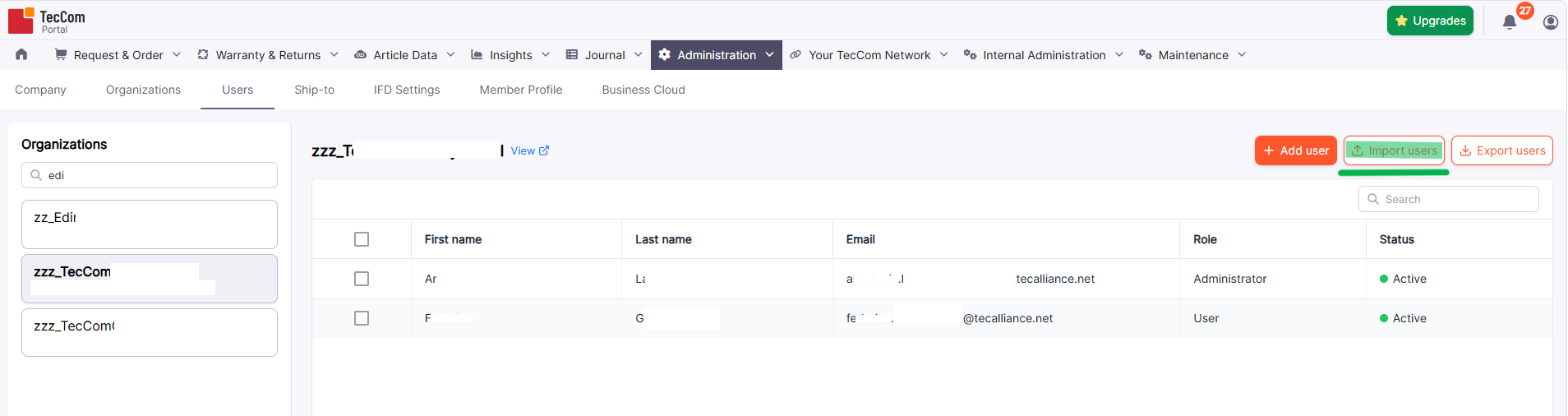Click the shopping cart icon for Request & Order

pyautogui.click(x=61, y=54)
